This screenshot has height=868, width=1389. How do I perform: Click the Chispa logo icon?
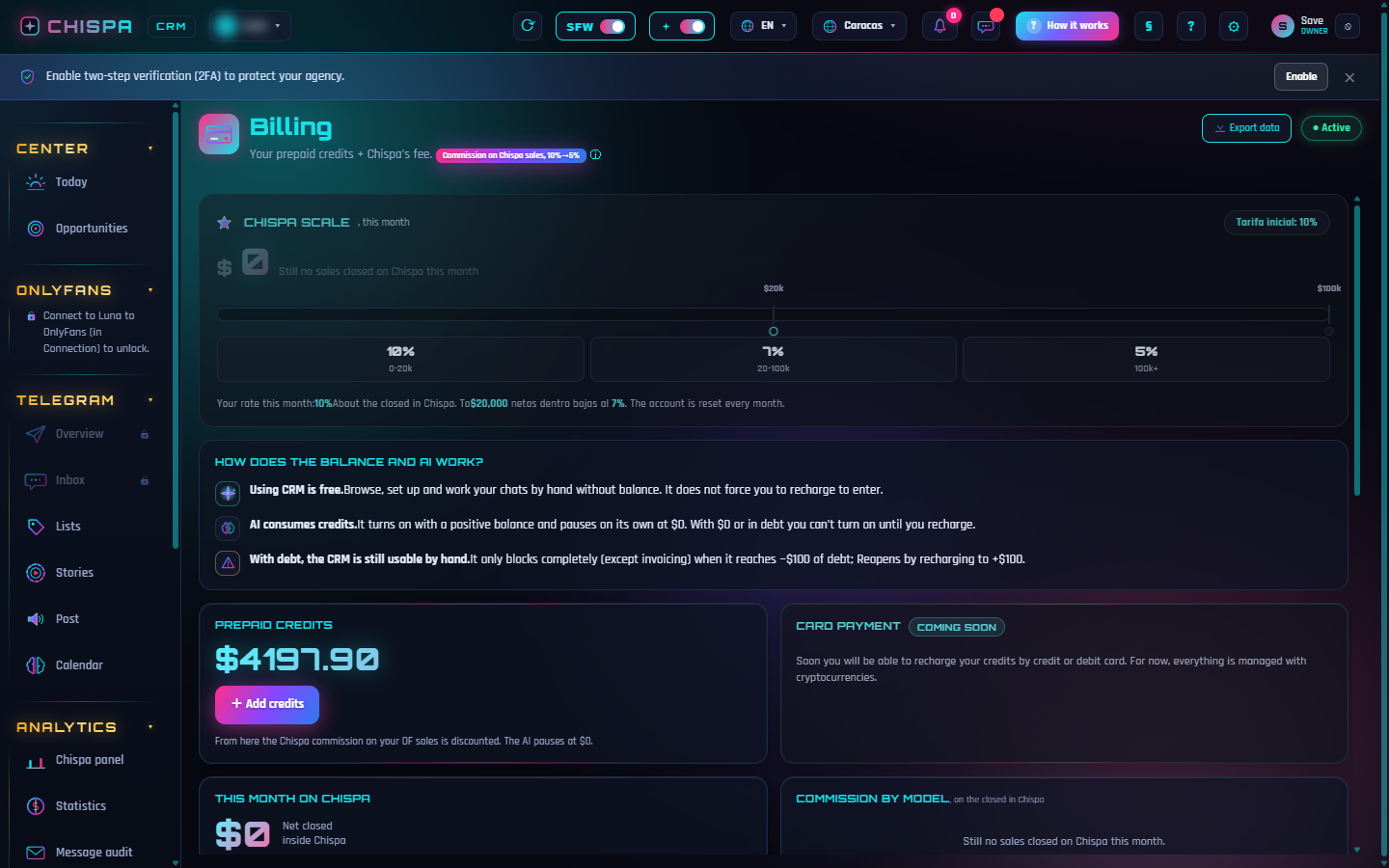pyautogui.click(x=30, y=26)
